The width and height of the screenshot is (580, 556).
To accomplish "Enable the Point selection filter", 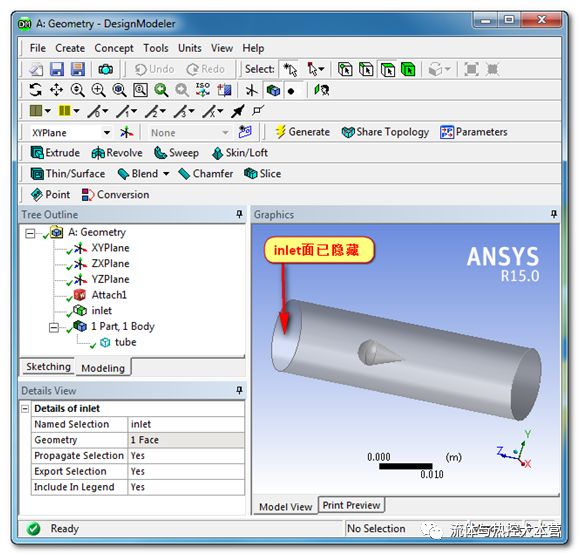I will (x=345, y=69).
